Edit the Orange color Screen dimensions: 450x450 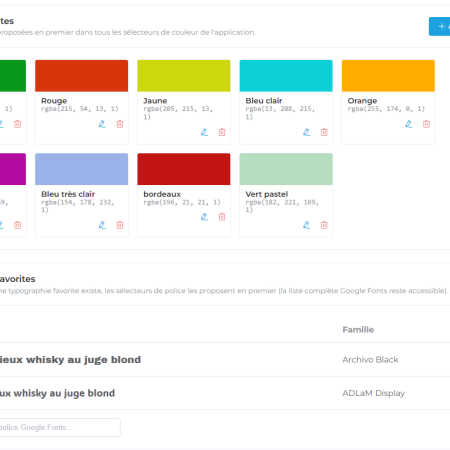point(409,124)
